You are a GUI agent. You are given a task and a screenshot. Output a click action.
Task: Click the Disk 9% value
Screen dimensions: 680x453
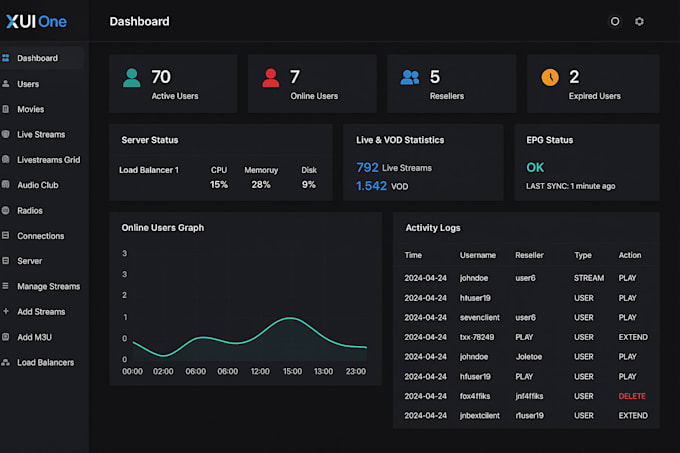[x=309, y=185]
